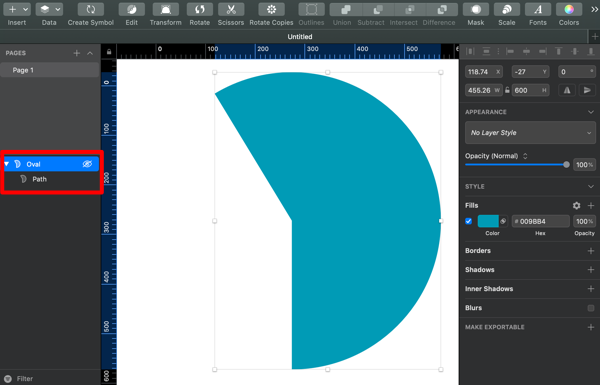Add a new tab with the plus button

click(x=594, y=37)
